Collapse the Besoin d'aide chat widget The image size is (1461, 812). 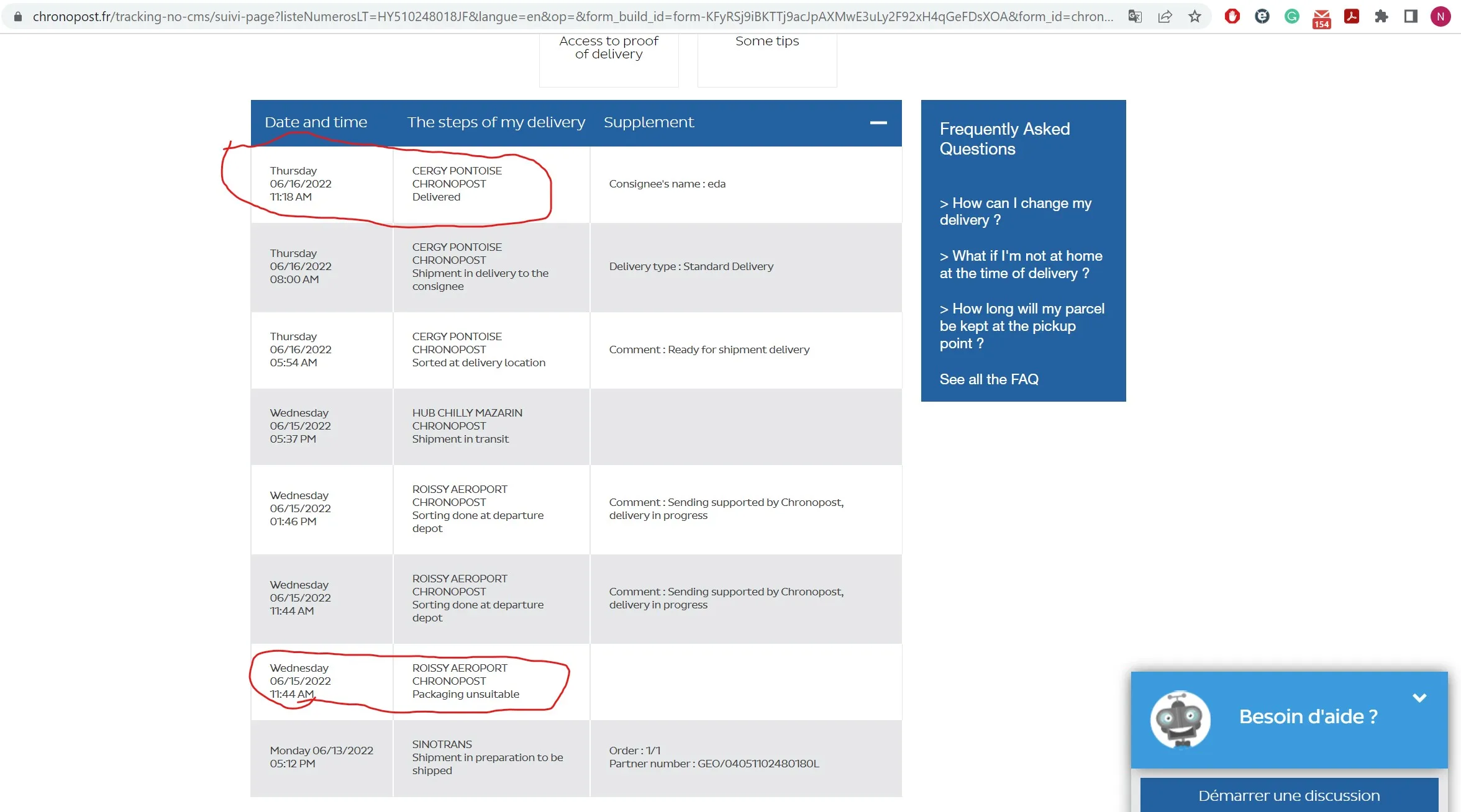click(x=1419, y=698)
